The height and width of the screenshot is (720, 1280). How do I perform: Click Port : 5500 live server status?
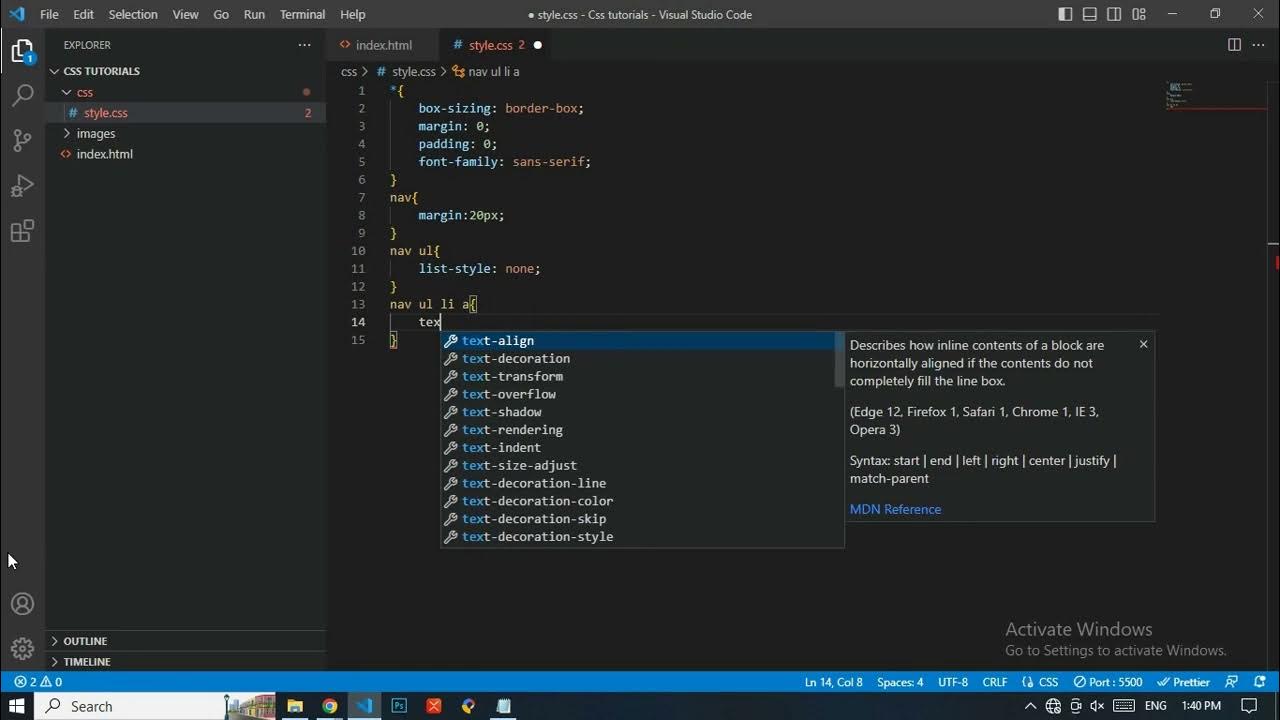click(x=1108, y=682)
